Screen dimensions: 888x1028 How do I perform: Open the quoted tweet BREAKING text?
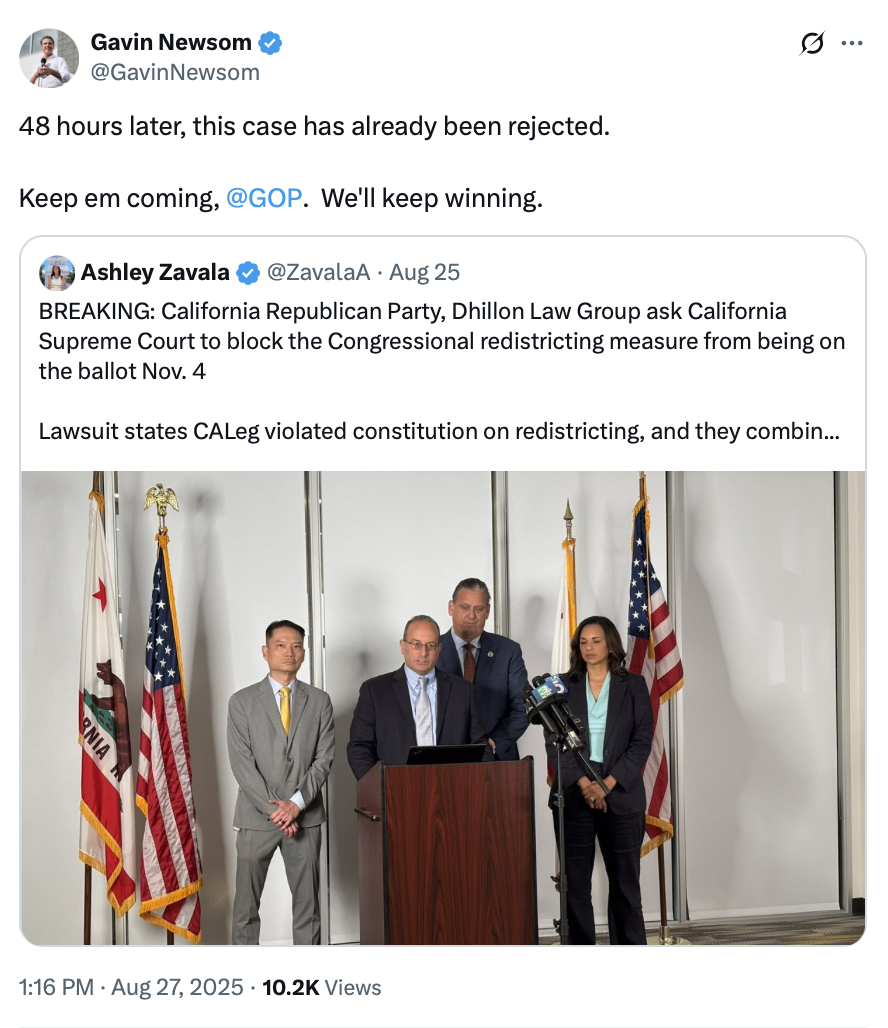(441, 341)
